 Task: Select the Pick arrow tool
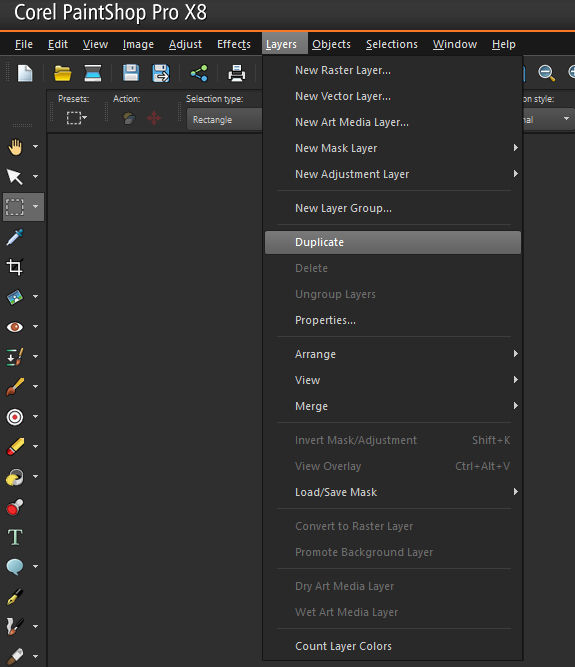click(x=15, y=177)
